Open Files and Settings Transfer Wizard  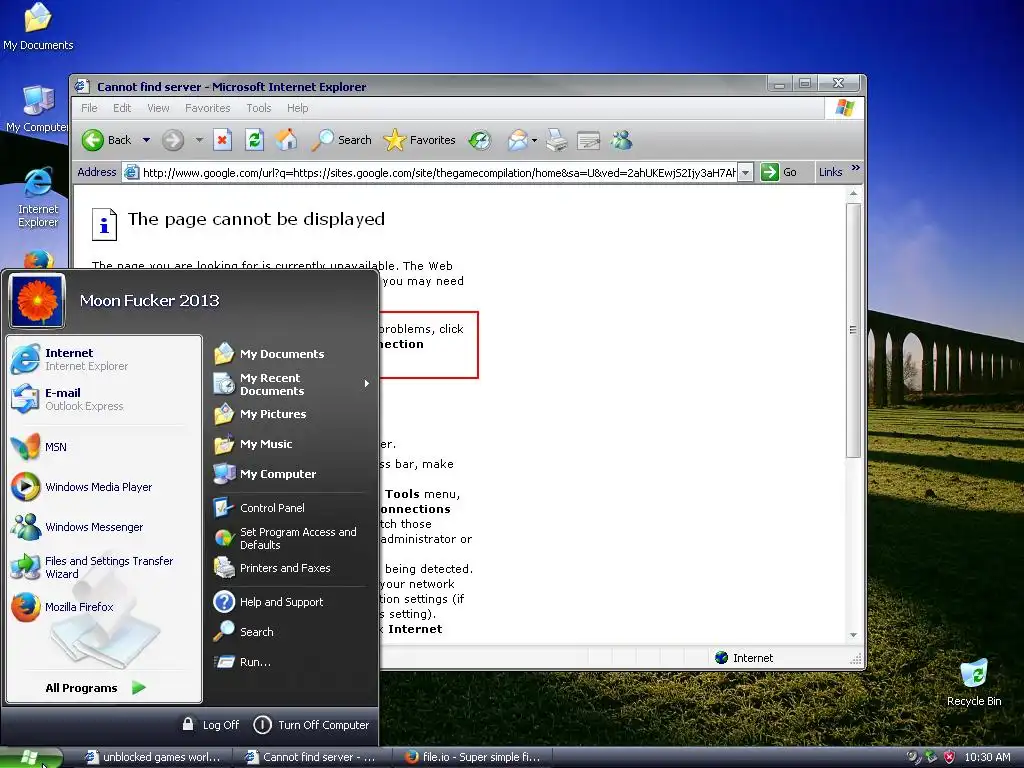pos(104,567)
